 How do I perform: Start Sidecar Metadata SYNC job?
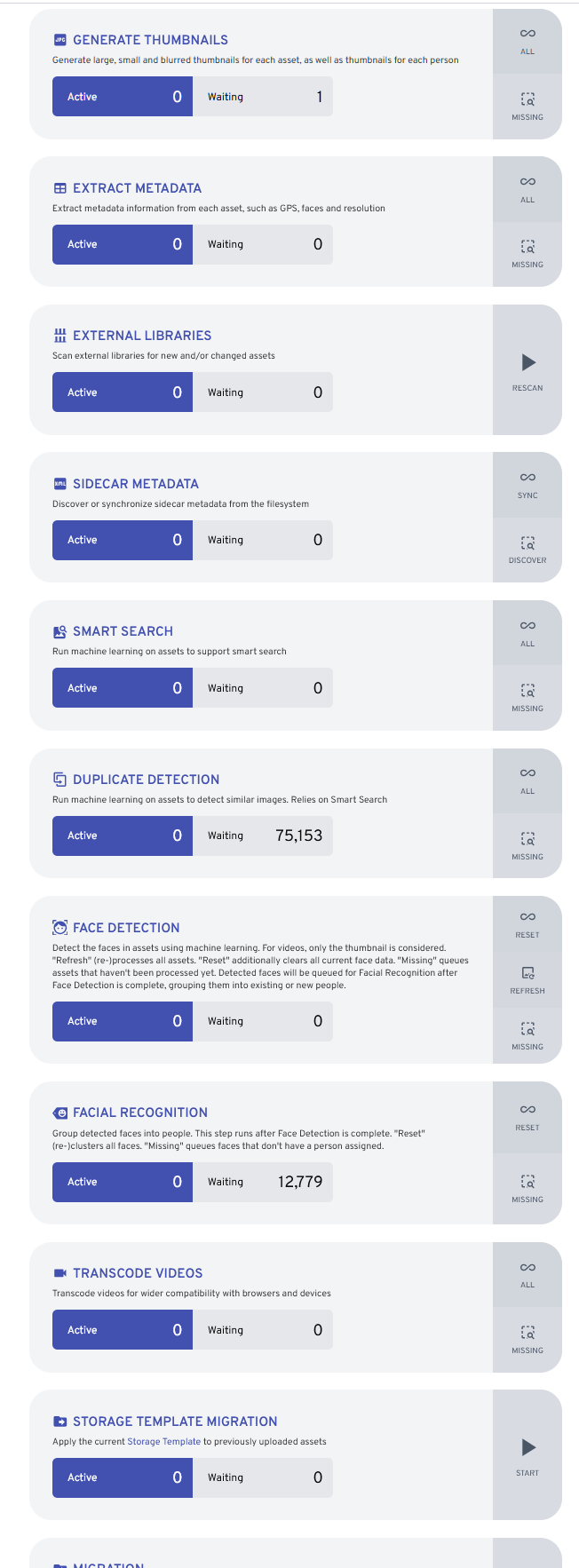[x=527, y=485]
